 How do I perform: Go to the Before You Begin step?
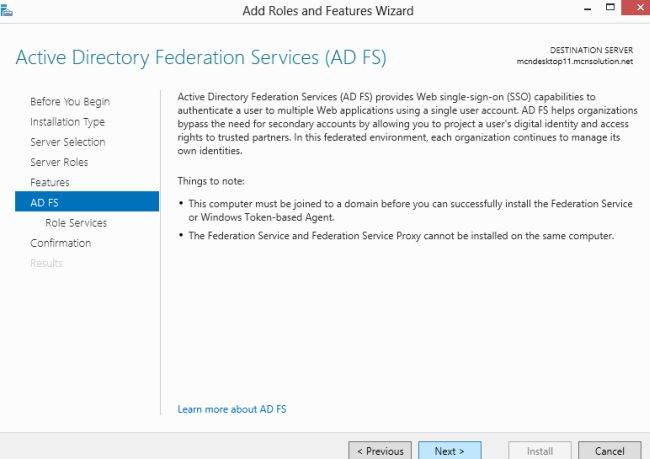70,102
